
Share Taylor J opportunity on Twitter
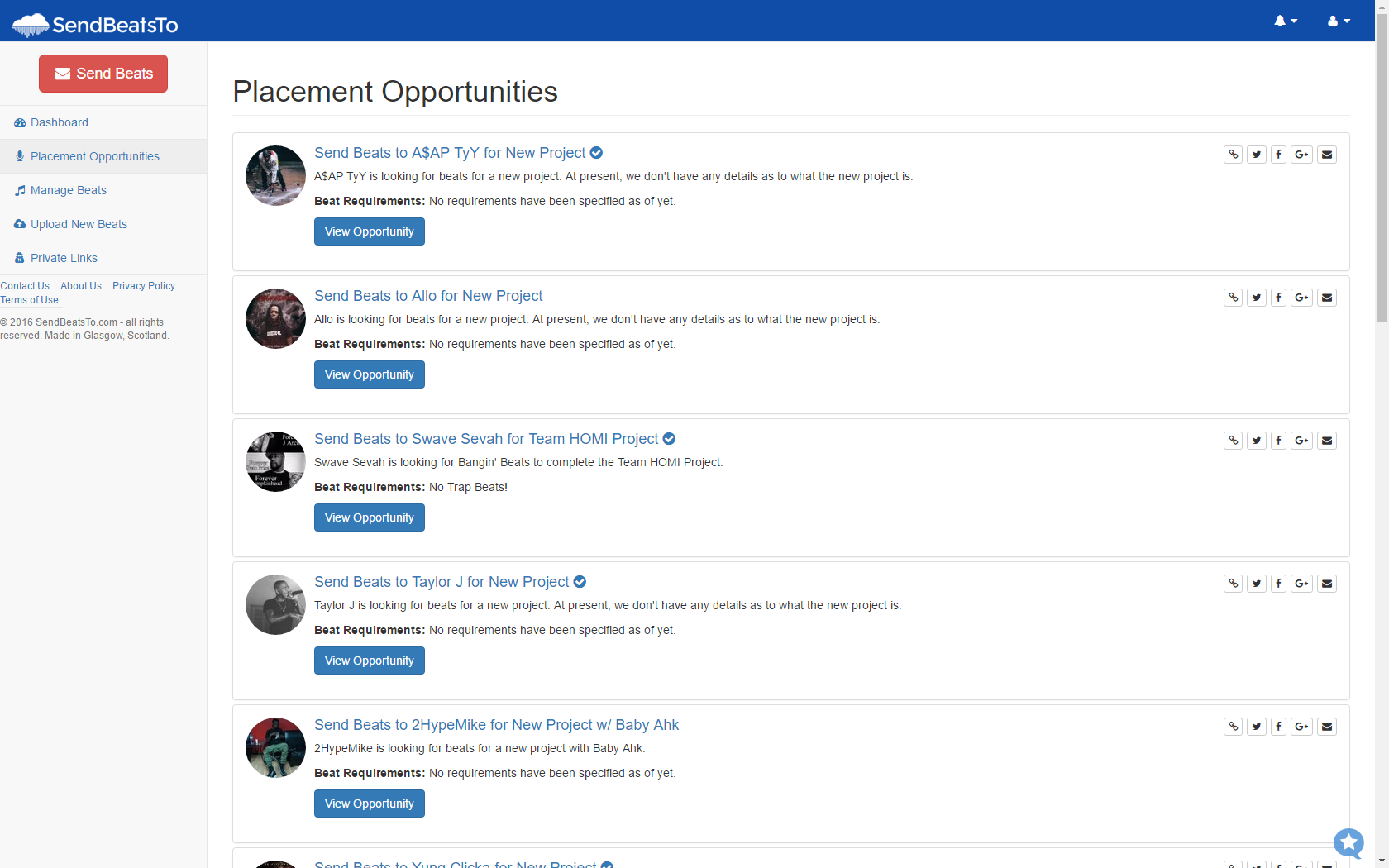tap(1257, 584)
